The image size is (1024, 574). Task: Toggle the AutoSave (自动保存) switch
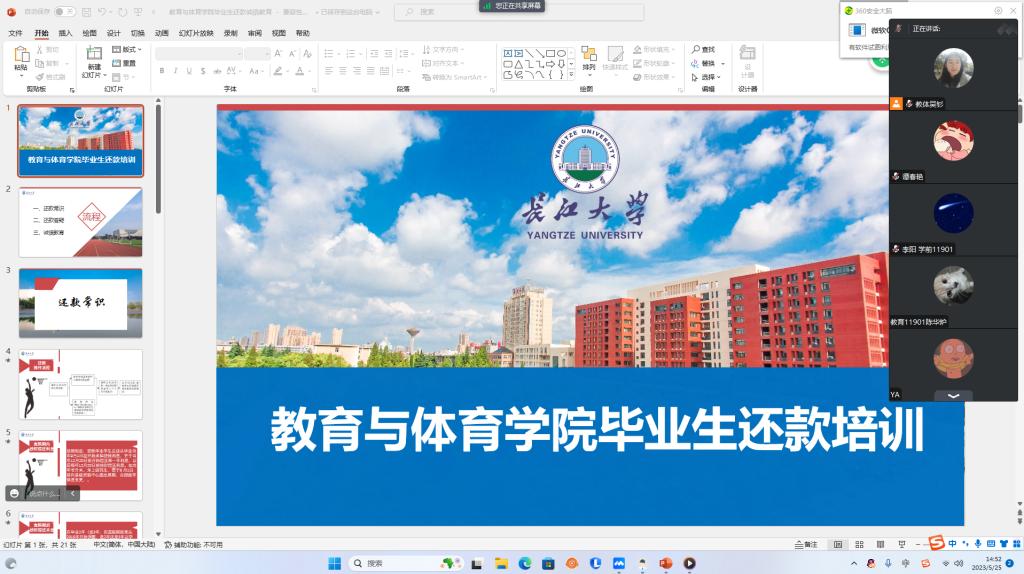point(63,11)
